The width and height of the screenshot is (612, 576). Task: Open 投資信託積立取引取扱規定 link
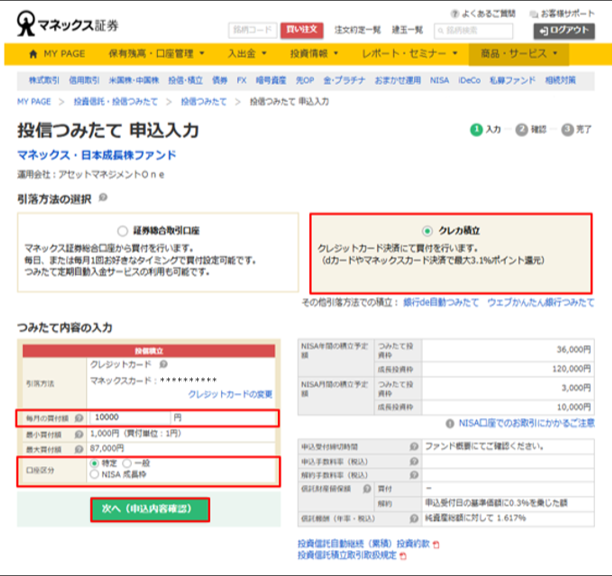347,556
